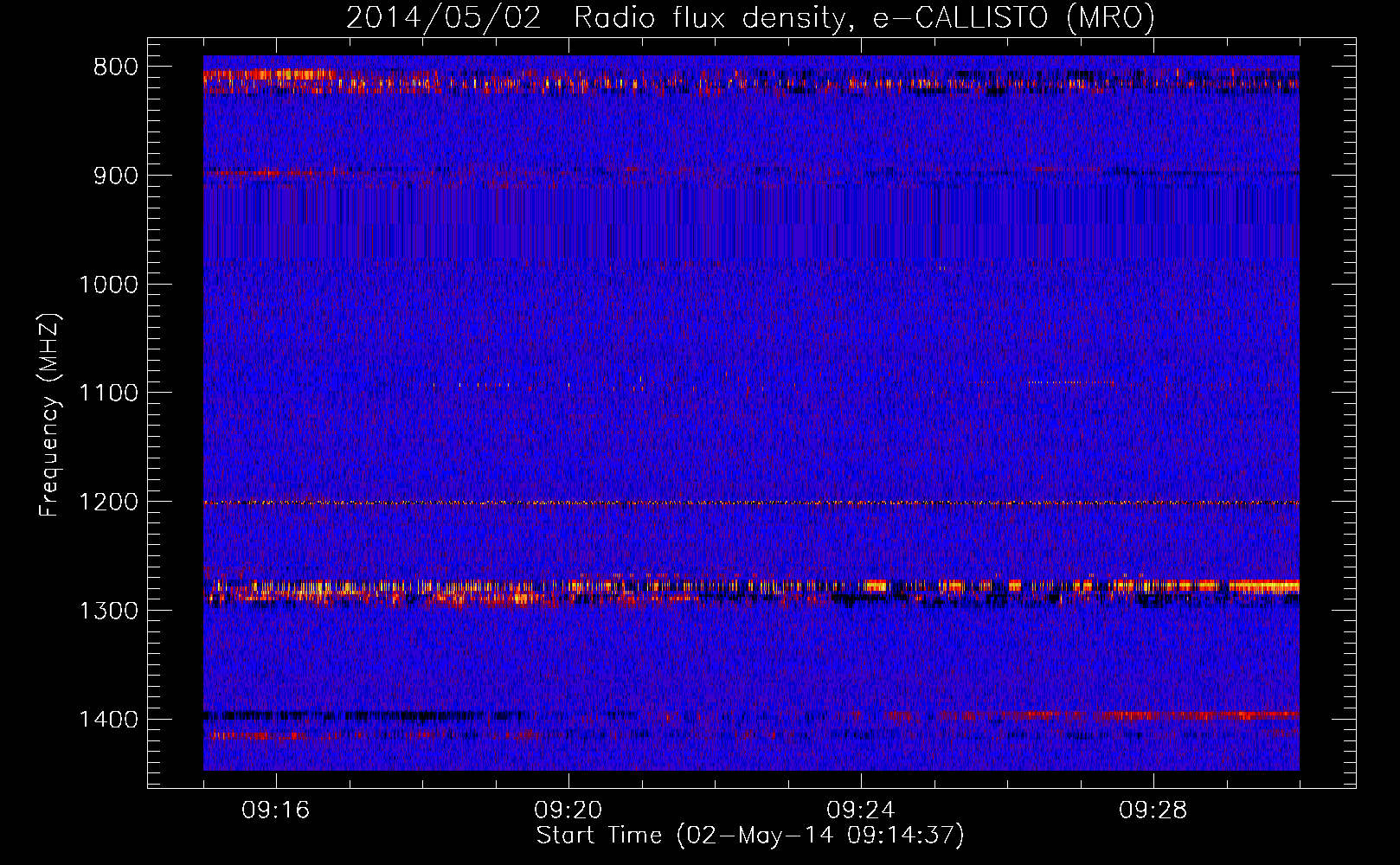Click the 1000 frequency tick label
This screenshot has width=1400, height=865.
pos(108,285)
